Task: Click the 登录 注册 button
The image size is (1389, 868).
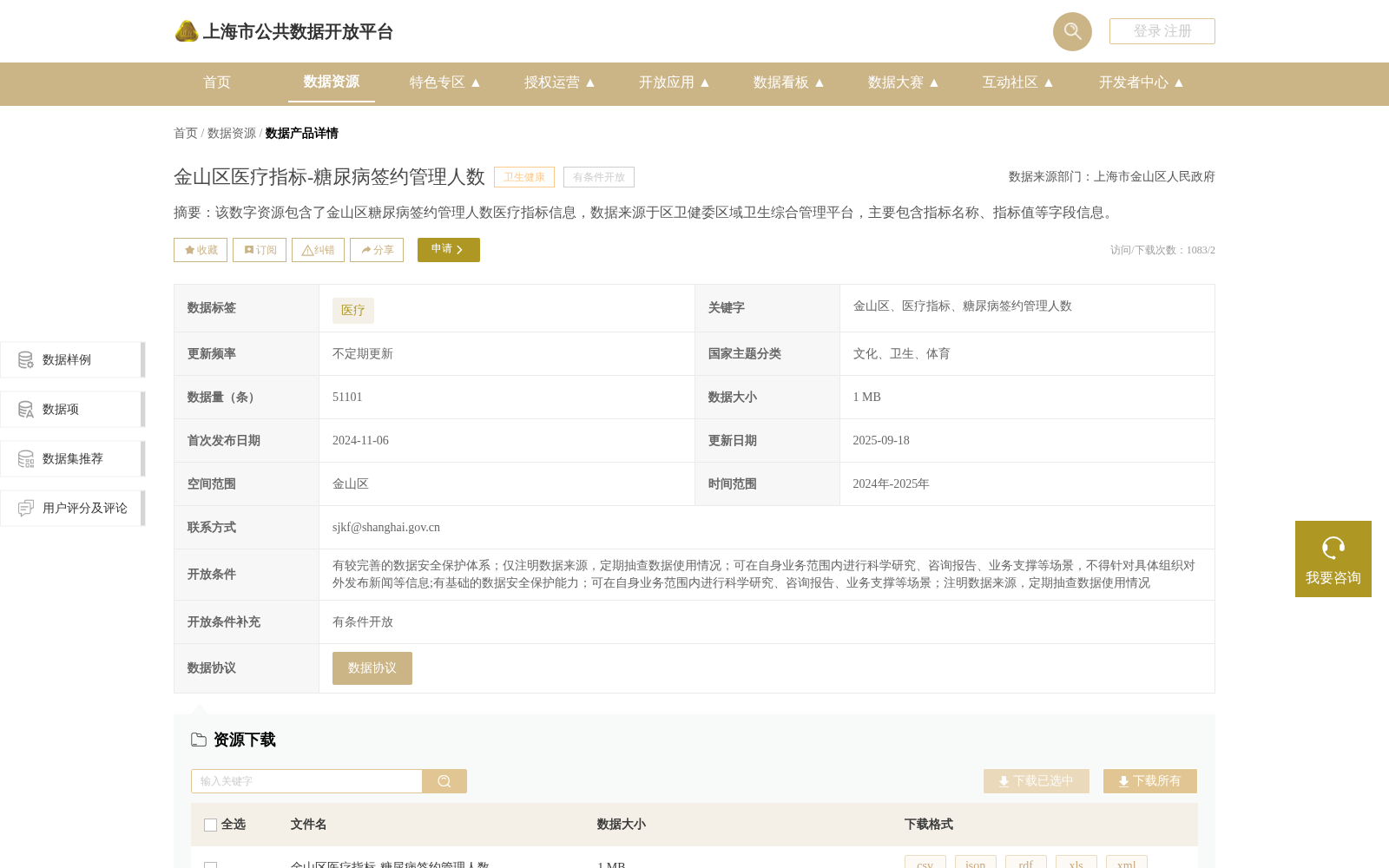Action: (1162, 31)
